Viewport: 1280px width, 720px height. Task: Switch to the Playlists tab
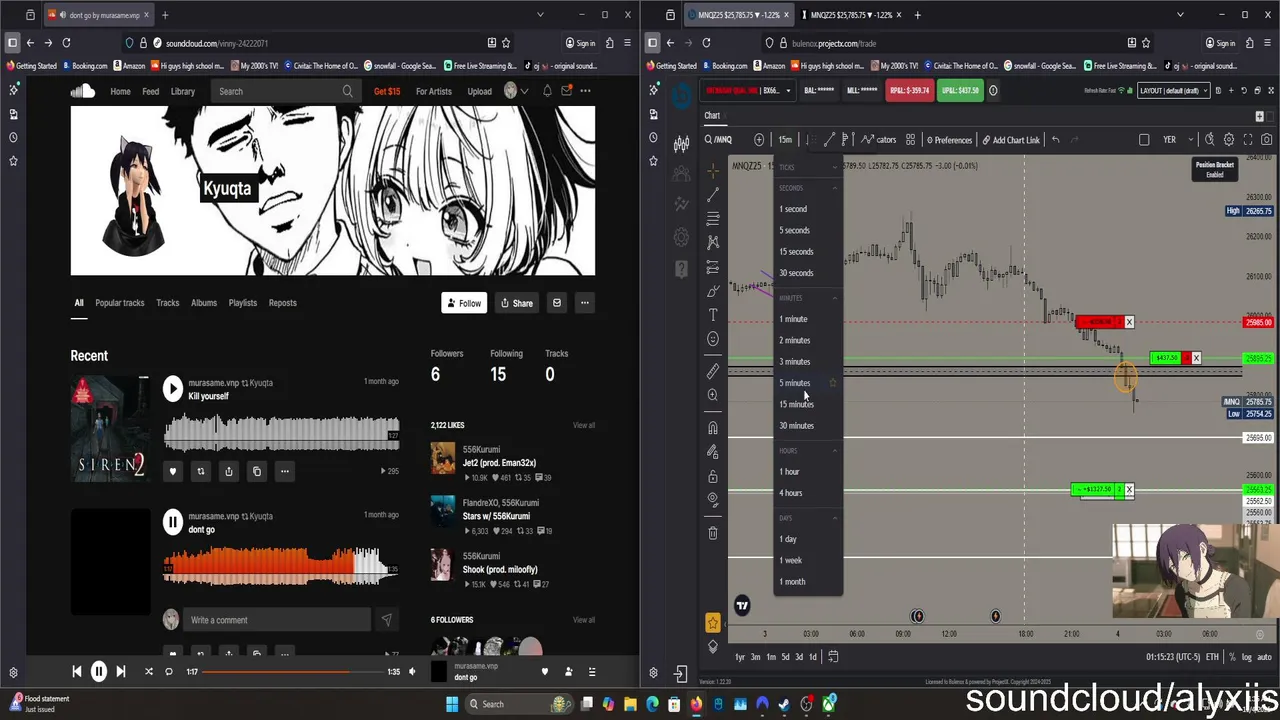tap(243, 303)
